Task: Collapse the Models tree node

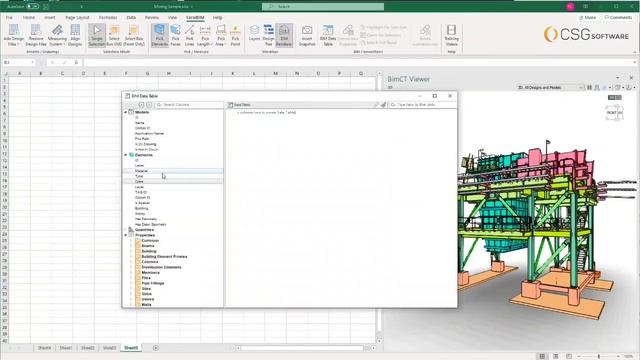Action: (x=126, y=112)
